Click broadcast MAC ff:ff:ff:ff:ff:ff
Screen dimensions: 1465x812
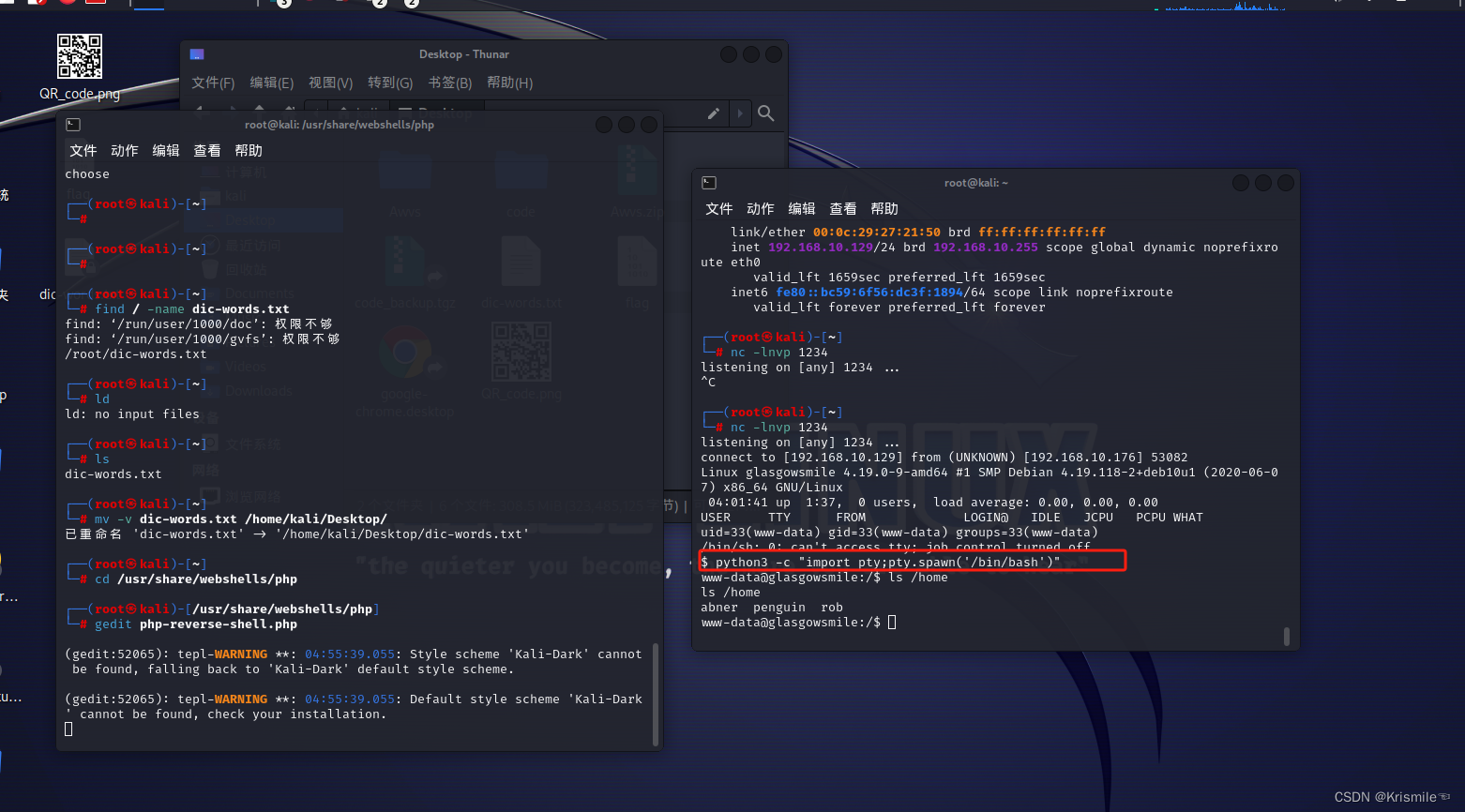pos(1042,233)
